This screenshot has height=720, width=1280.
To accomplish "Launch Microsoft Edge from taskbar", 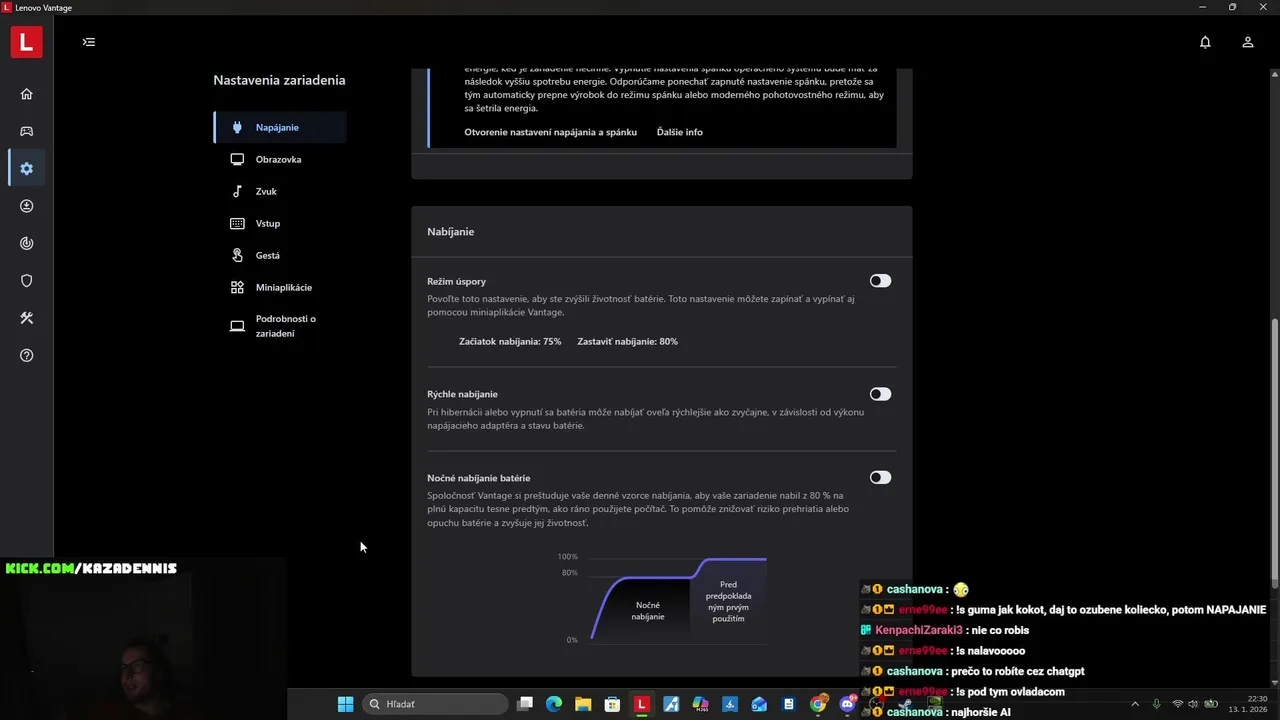I will [554, 704].
